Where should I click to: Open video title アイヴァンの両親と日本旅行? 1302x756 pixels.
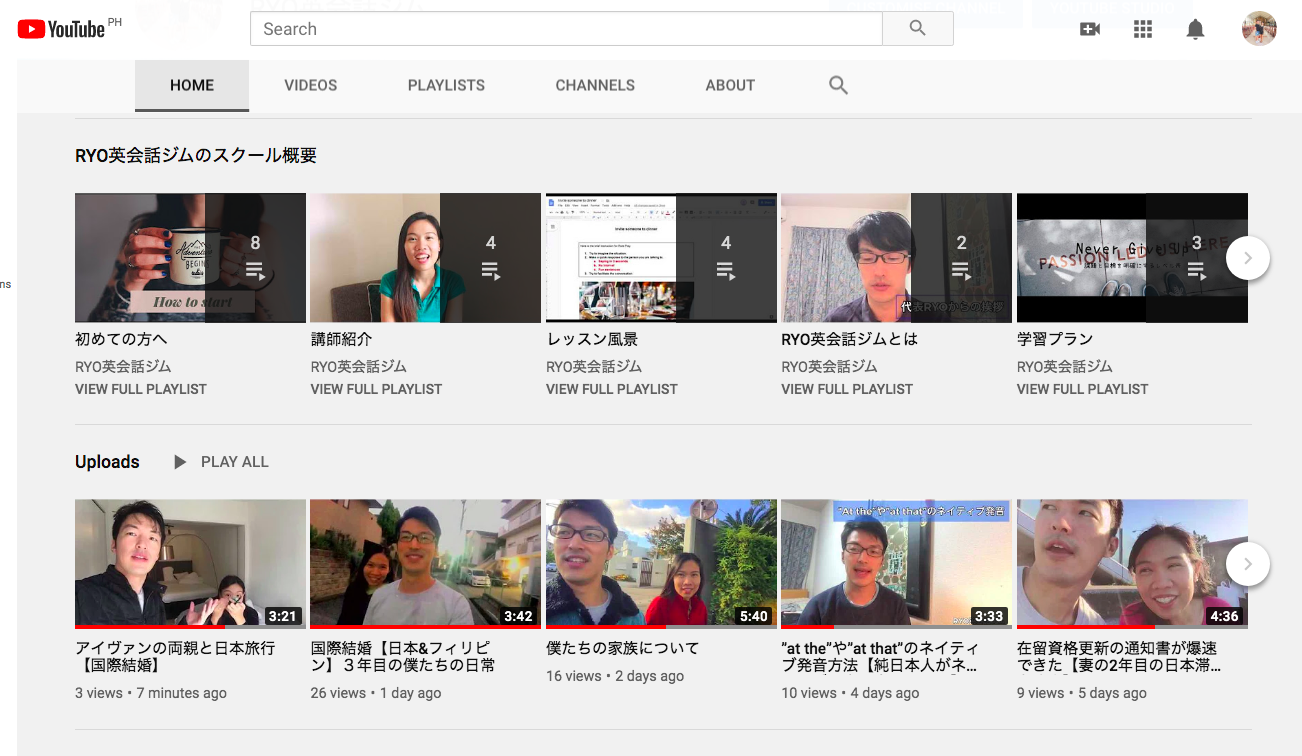coord(175,657)
